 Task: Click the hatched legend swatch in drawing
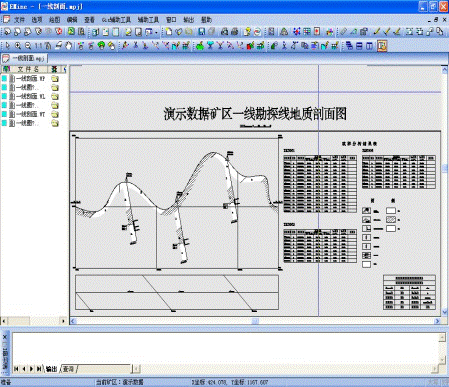click(391, 220)
